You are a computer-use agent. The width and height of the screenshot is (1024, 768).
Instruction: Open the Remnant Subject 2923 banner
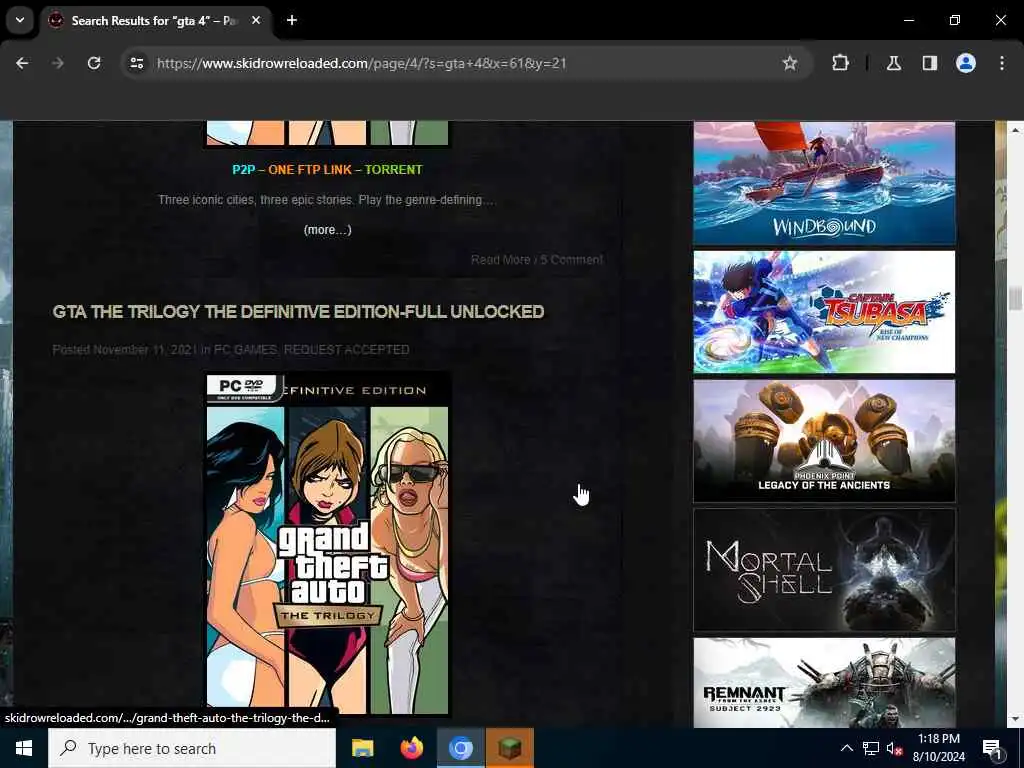tap(824, 682)
